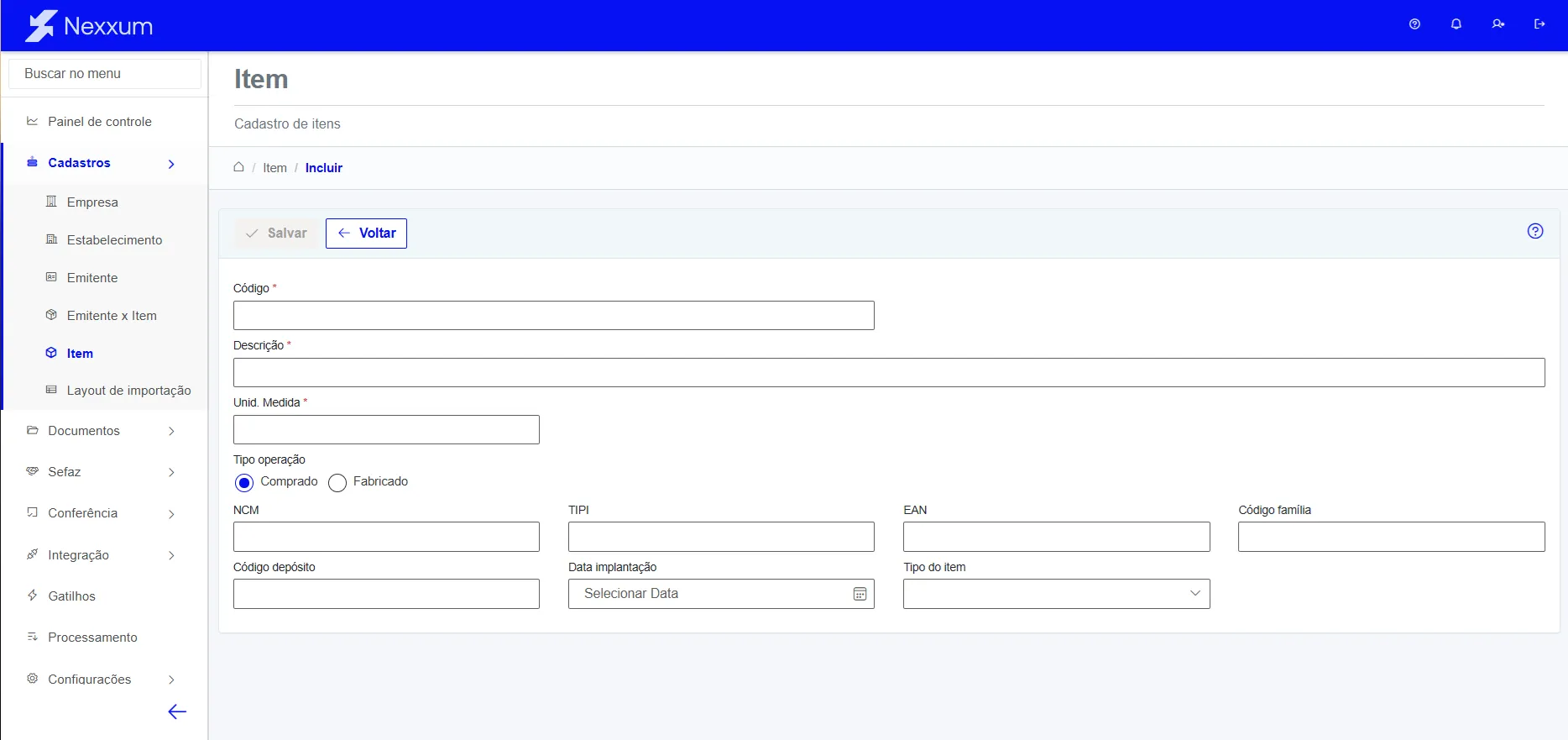Click the form help question-mark icon
The width and height of the screenshot is (1568, 740).
pos(1535,231)
